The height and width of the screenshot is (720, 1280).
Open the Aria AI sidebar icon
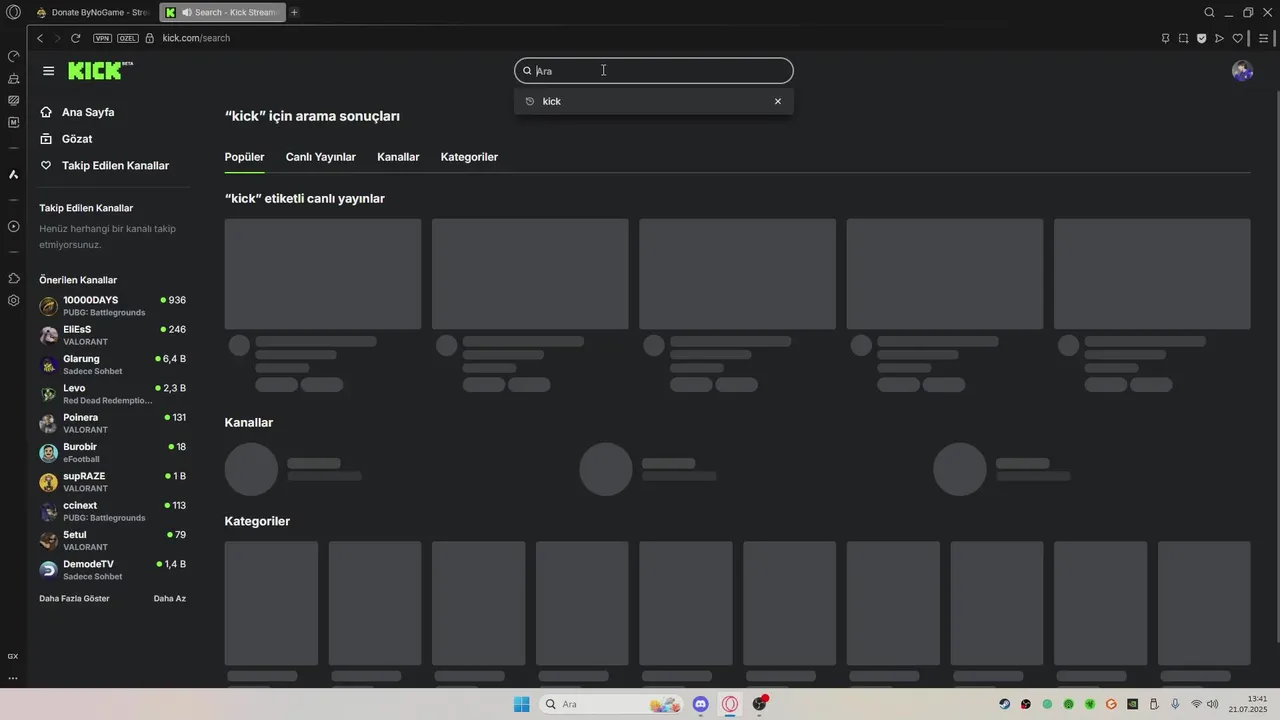tap(13, 174)
